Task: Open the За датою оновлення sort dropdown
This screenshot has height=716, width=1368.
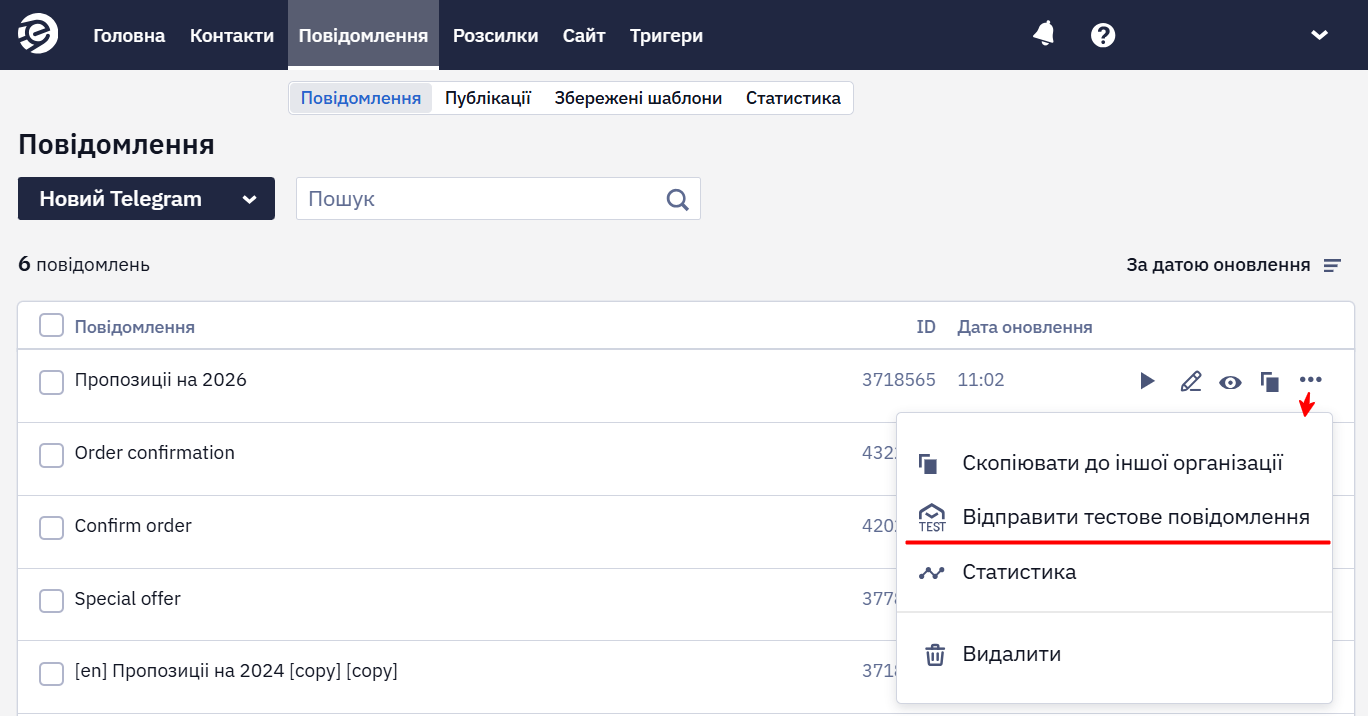Action: pyautogui.click(x=1233, y=265)
